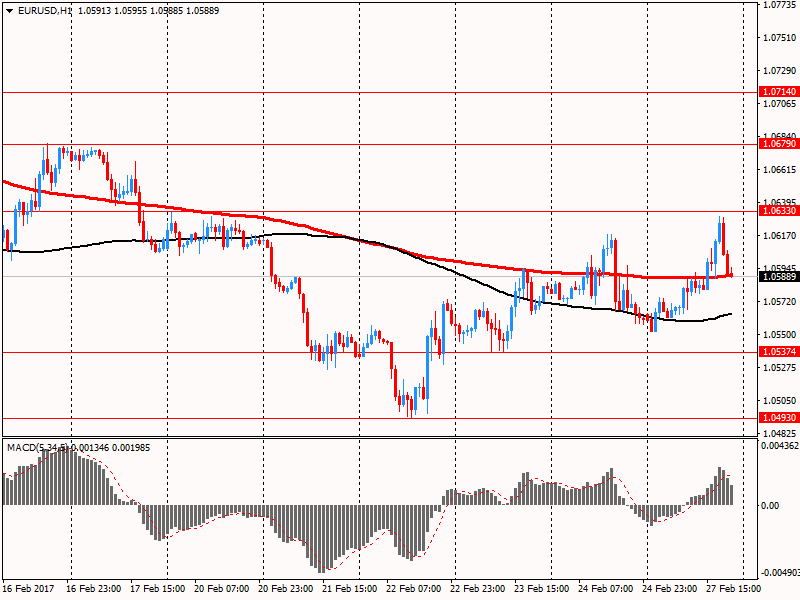Screen dimensions: 800x600
Task: Open the chart dropdown arrow beside EURUSD,H1
Action: point(9,11)
